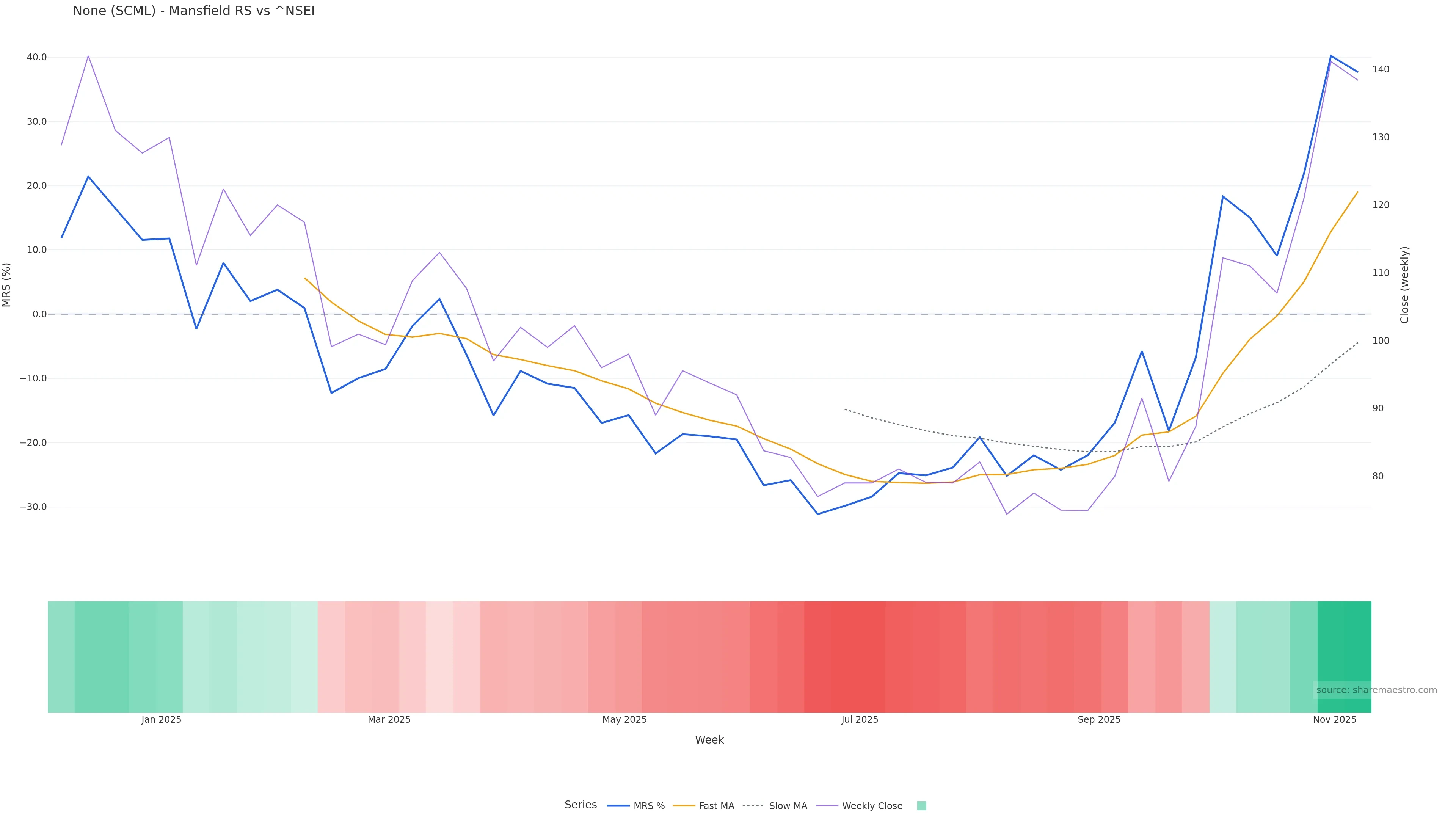Select the "Close (weekly)" right axis title
This screenshot has width=1456, height=819.
pos(1404,285)
